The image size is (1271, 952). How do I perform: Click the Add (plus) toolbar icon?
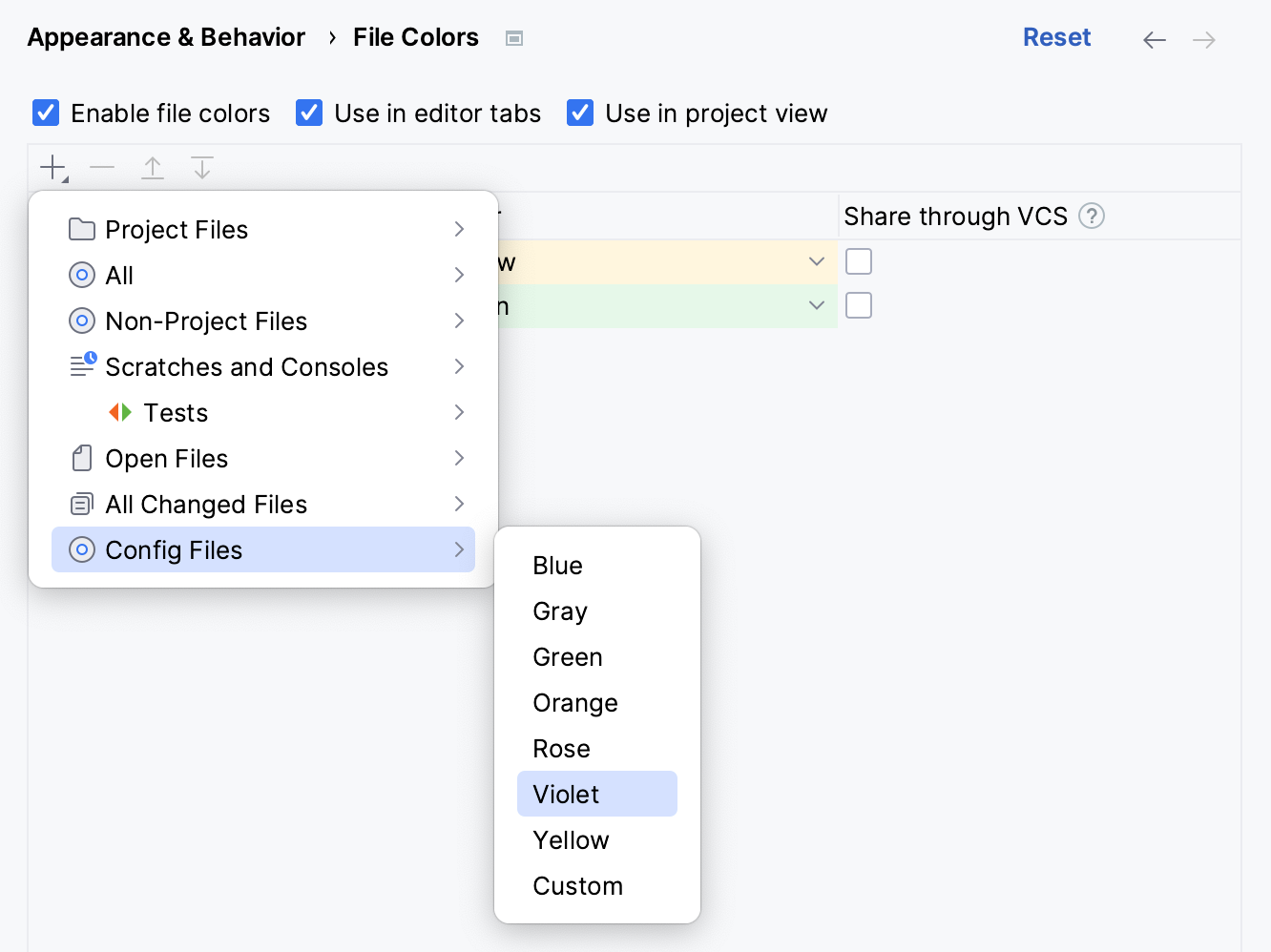[x=53, y=168]
